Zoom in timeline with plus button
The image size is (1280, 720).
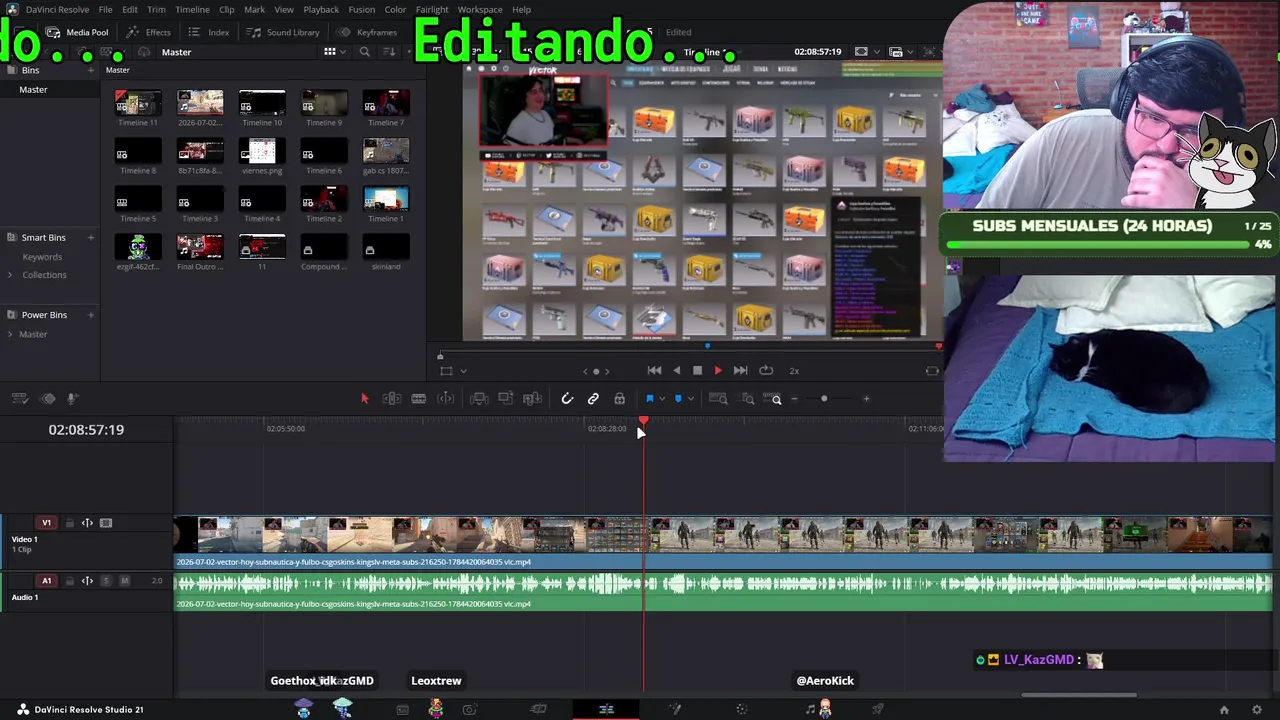tap(866, 399)
